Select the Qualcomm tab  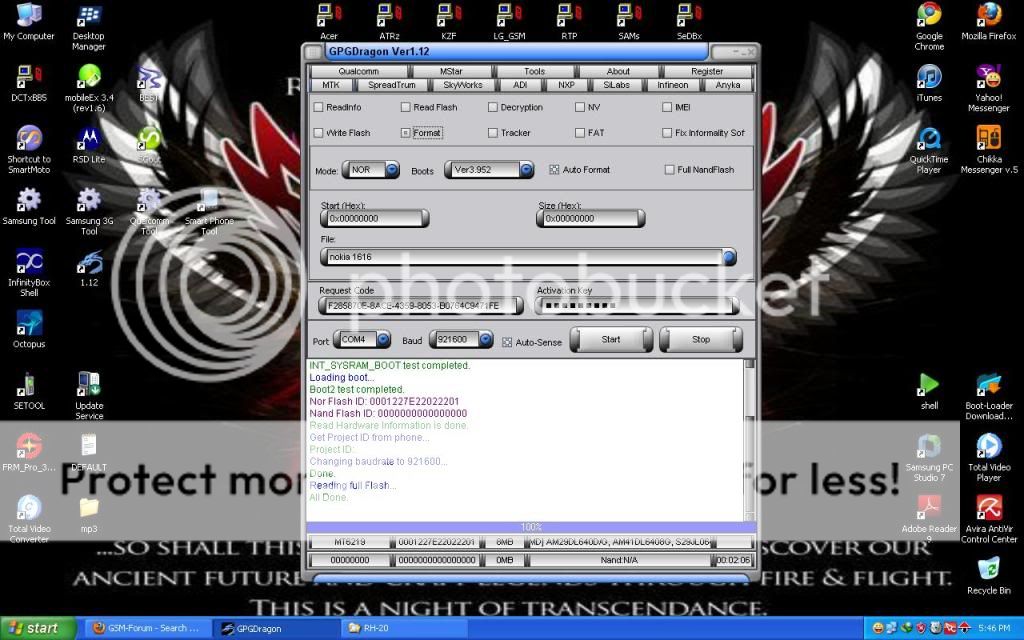358,71
